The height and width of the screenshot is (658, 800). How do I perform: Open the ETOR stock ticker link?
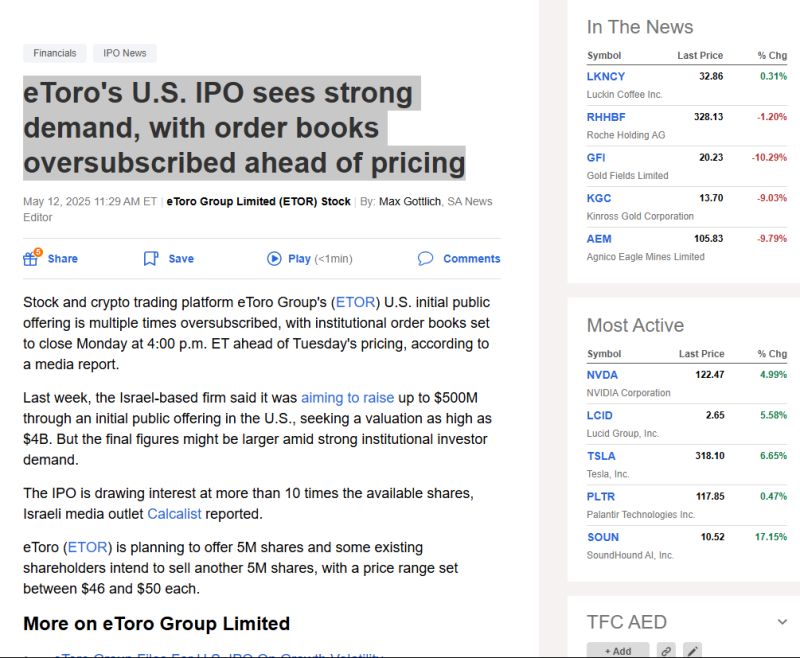point(358,301)
